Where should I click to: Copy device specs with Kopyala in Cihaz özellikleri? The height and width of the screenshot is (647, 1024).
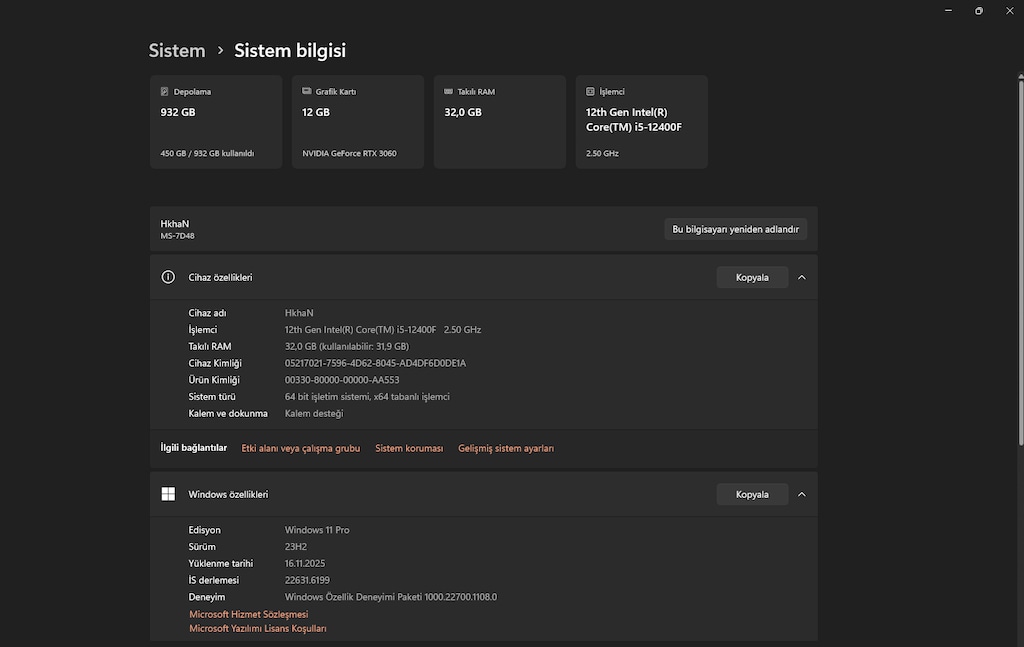752,277
